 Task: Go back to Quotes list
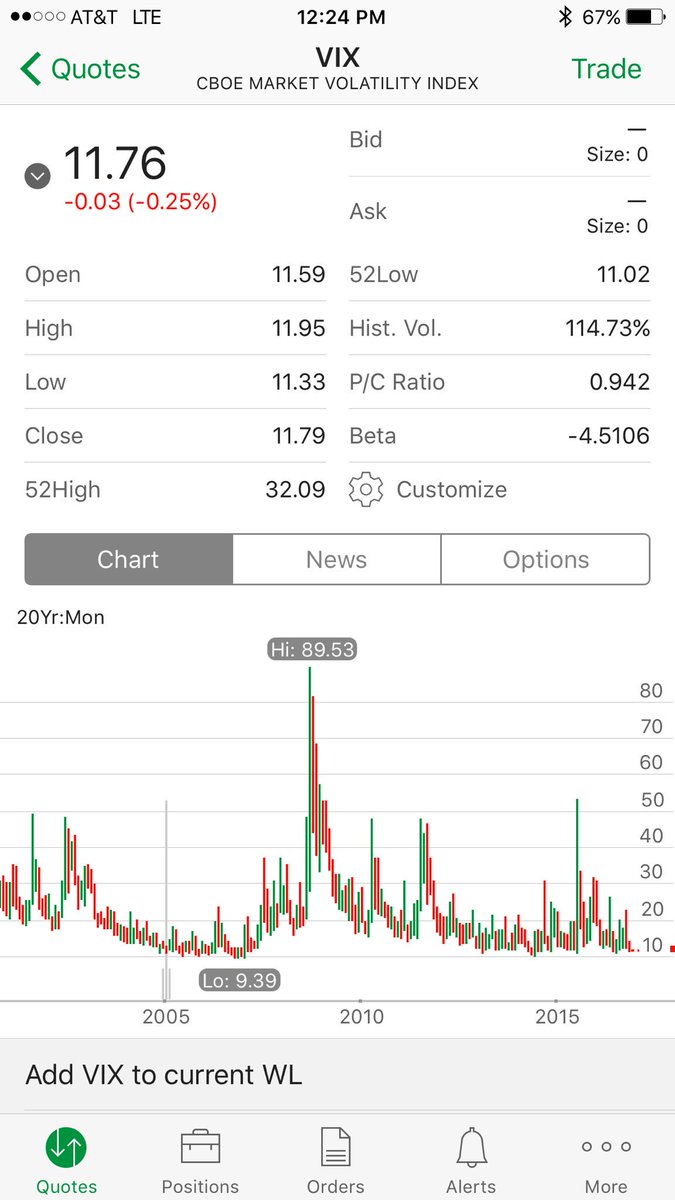[x=80, y=69]
